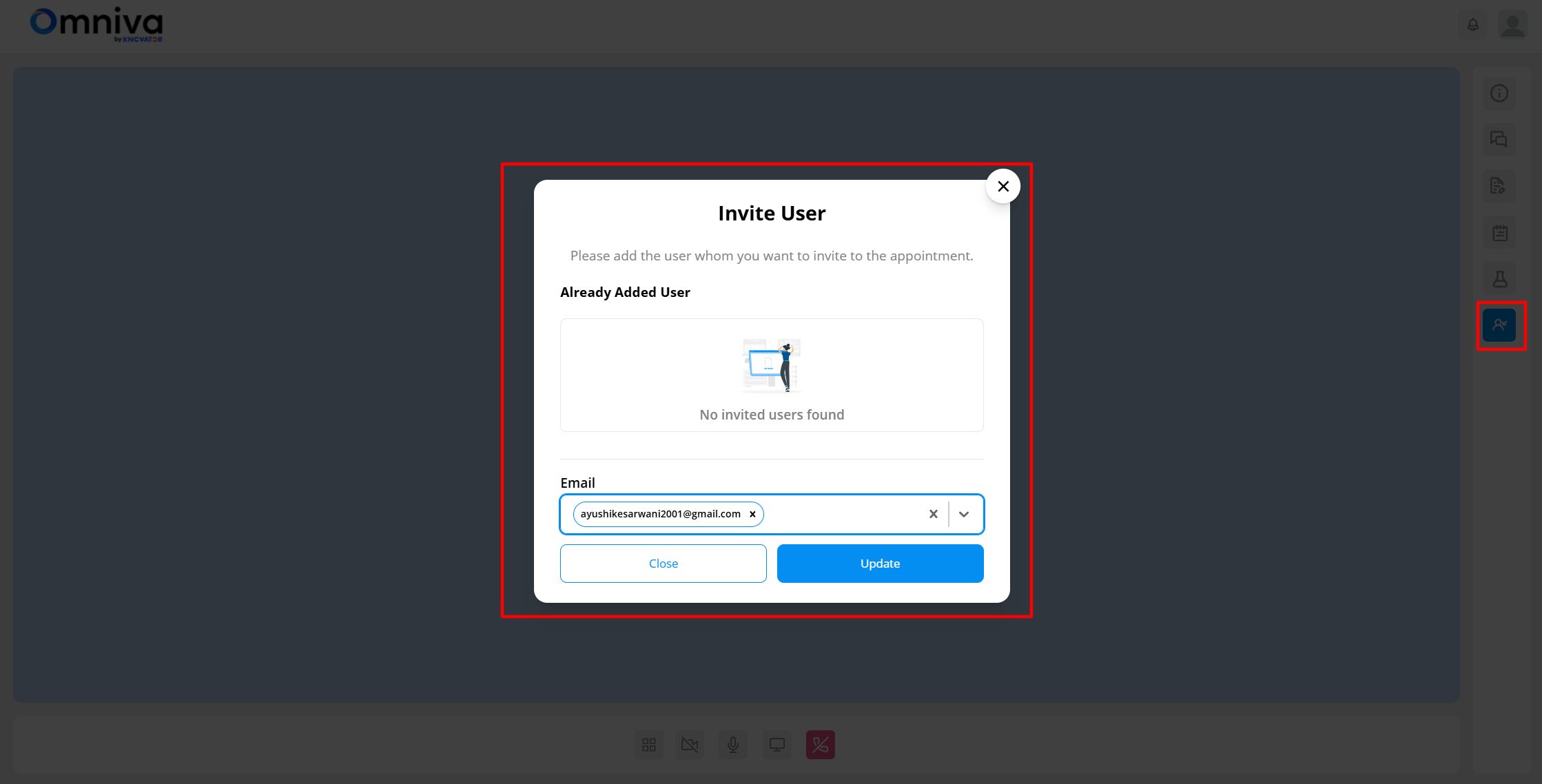This screenshot has height=784, width=1542.
Task: Toggle the microphone button
Action: tap(733, 745)
